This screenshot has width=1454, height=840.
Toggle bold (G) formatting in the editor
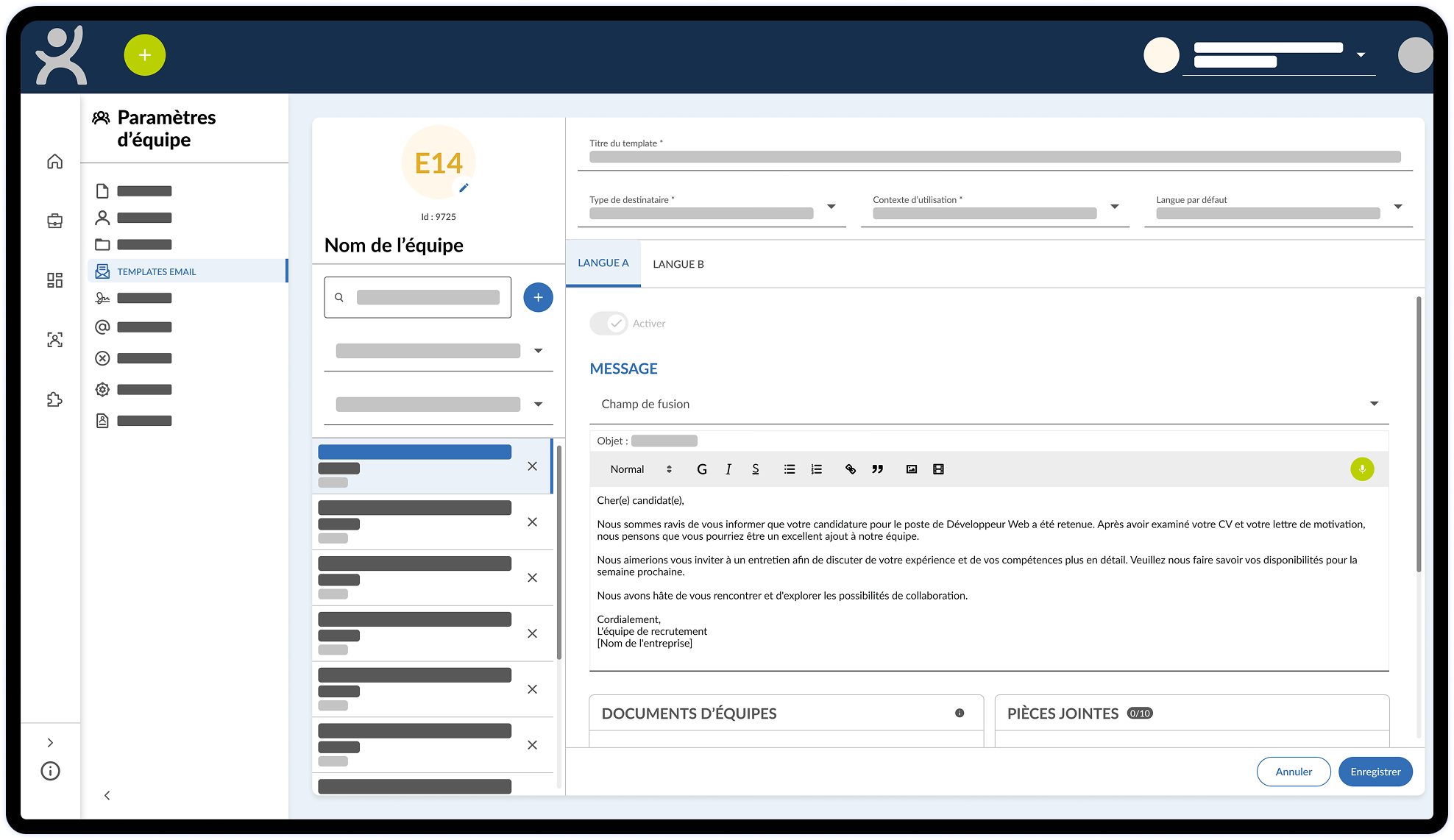(x=702, y=469)
